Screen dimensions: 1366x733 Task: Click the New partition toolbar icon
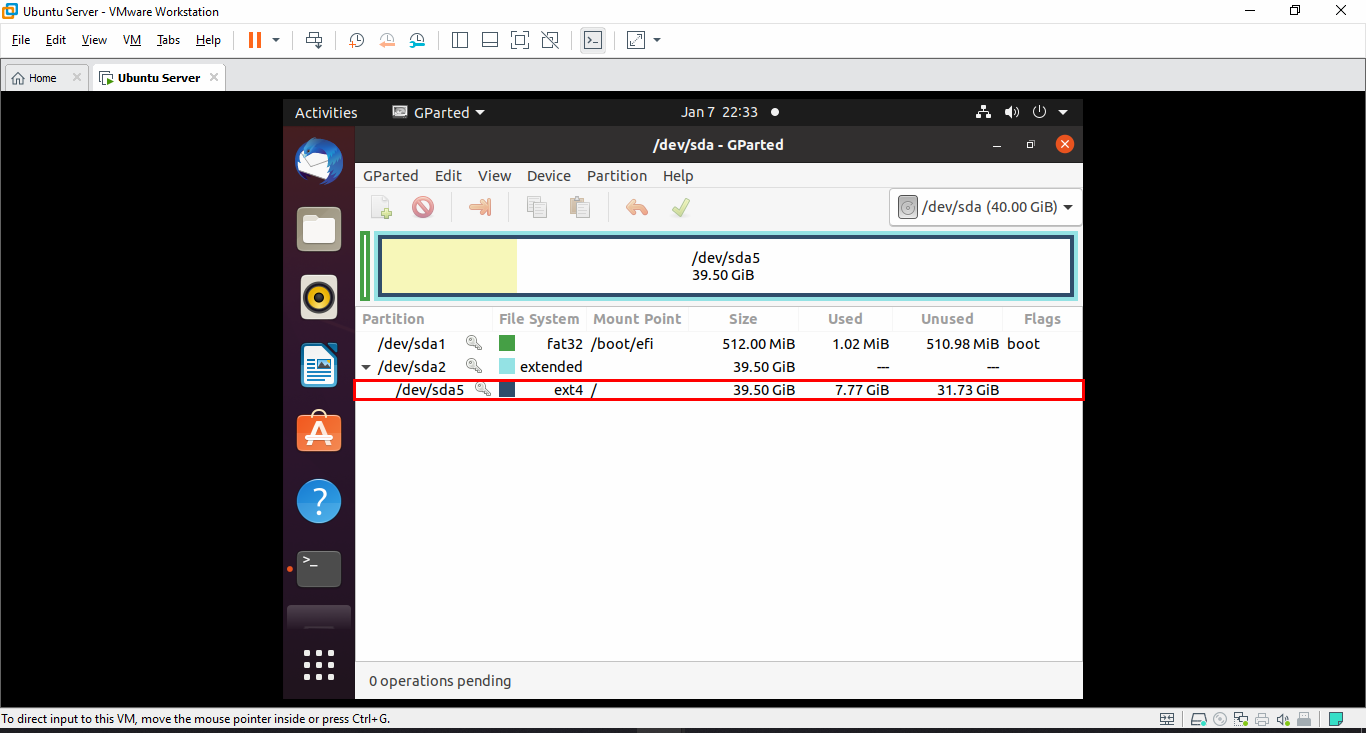tap(382, 207)
